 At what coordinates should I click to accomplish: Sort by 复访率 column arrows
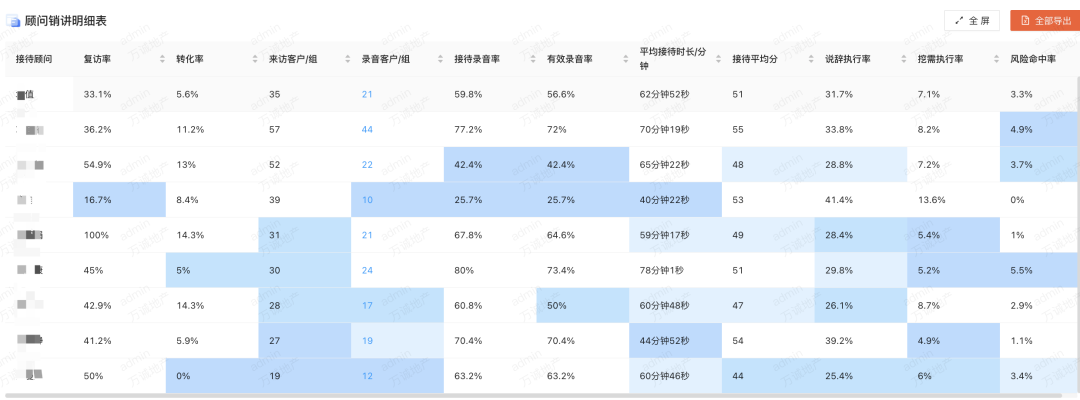pos(162,59)
